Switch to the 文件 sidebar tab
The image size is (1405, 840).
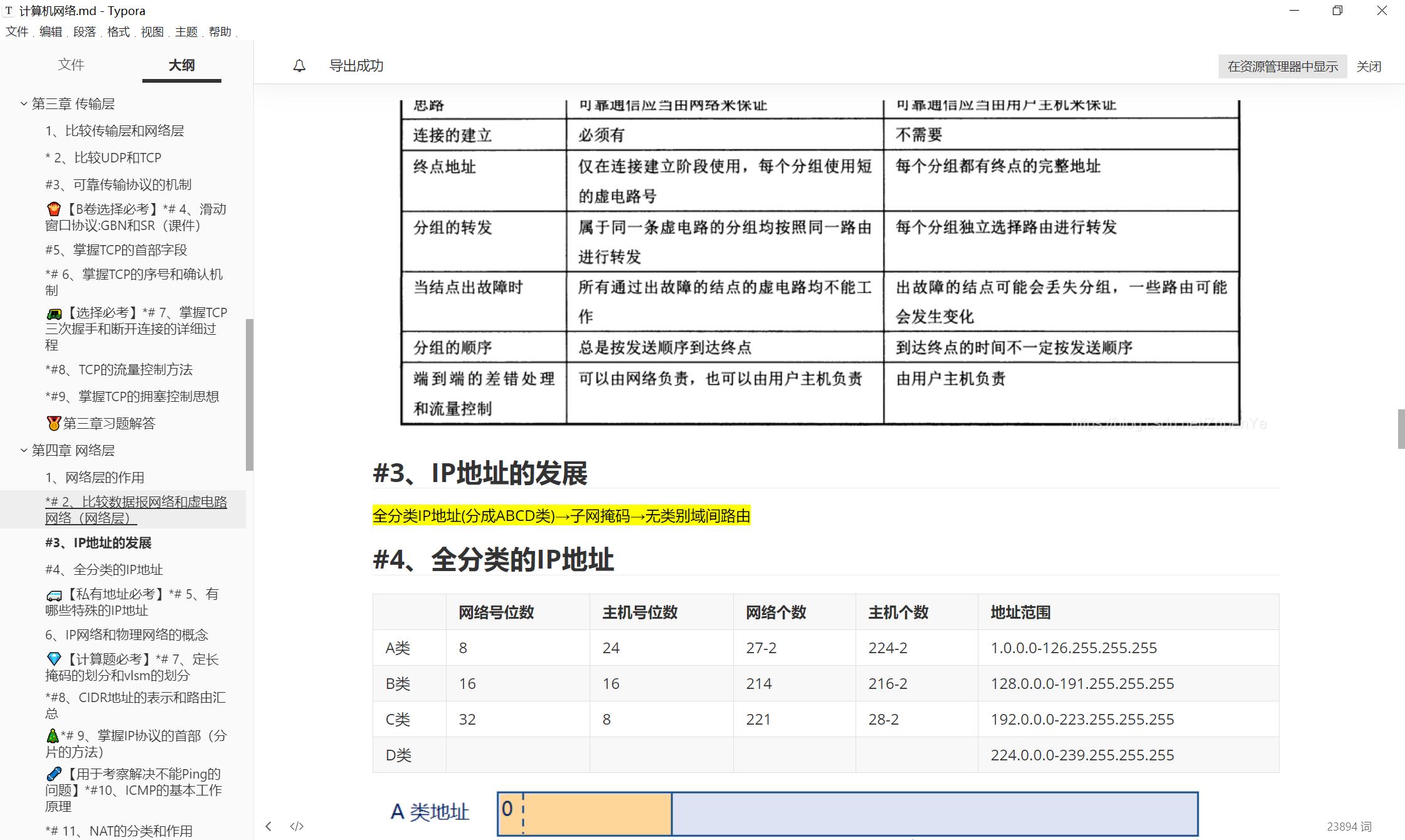[x=71, y=65]
